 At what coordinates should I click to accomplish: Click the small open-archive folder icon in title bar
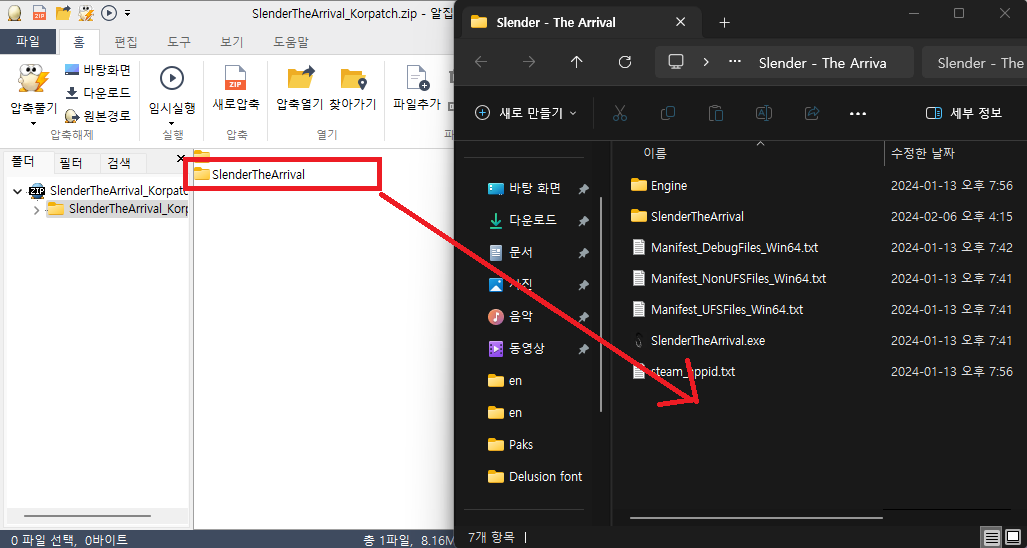[63, 12]
